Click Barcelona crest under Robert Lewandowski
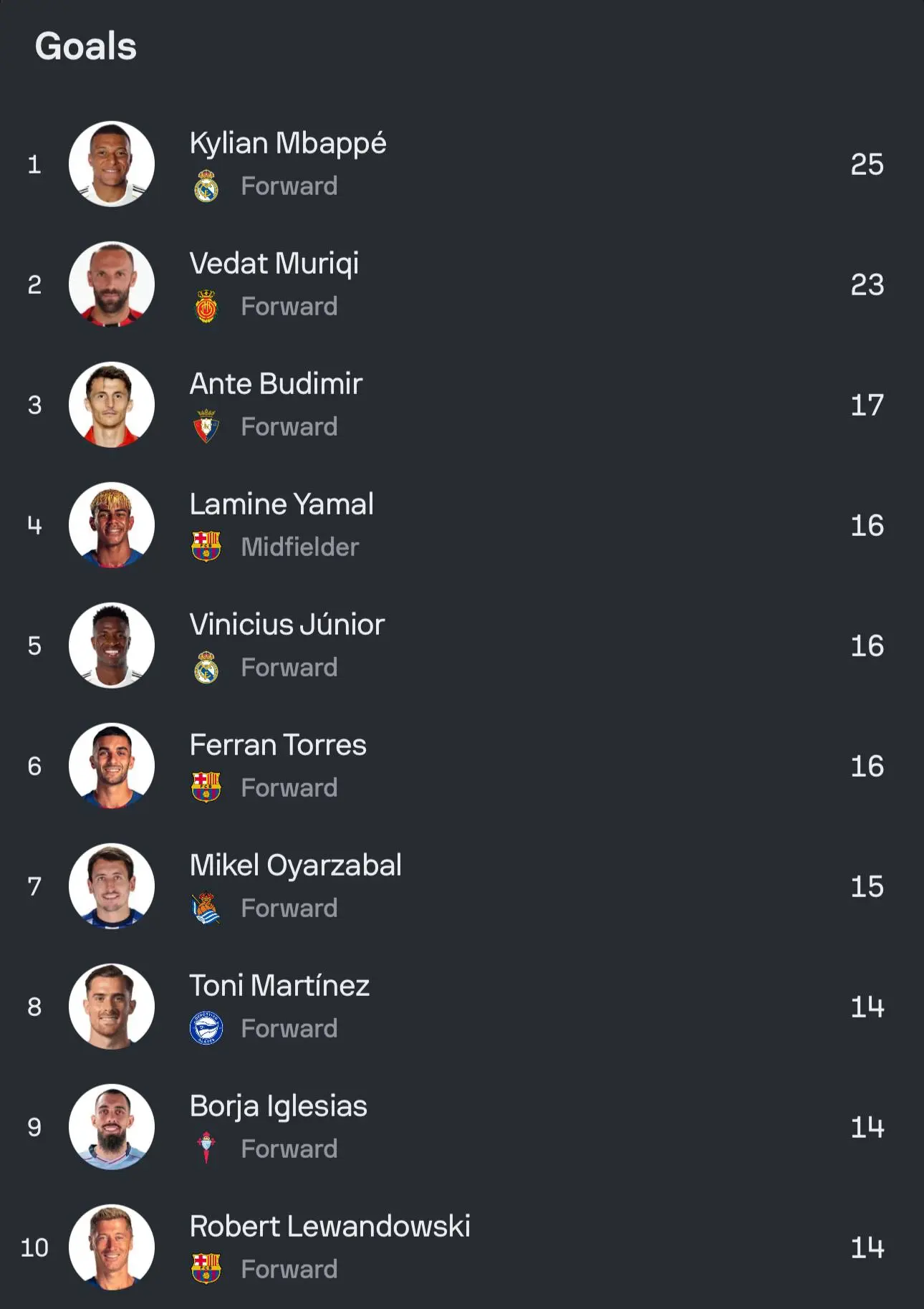The image size is (924, 1309). pos(206,1269)
